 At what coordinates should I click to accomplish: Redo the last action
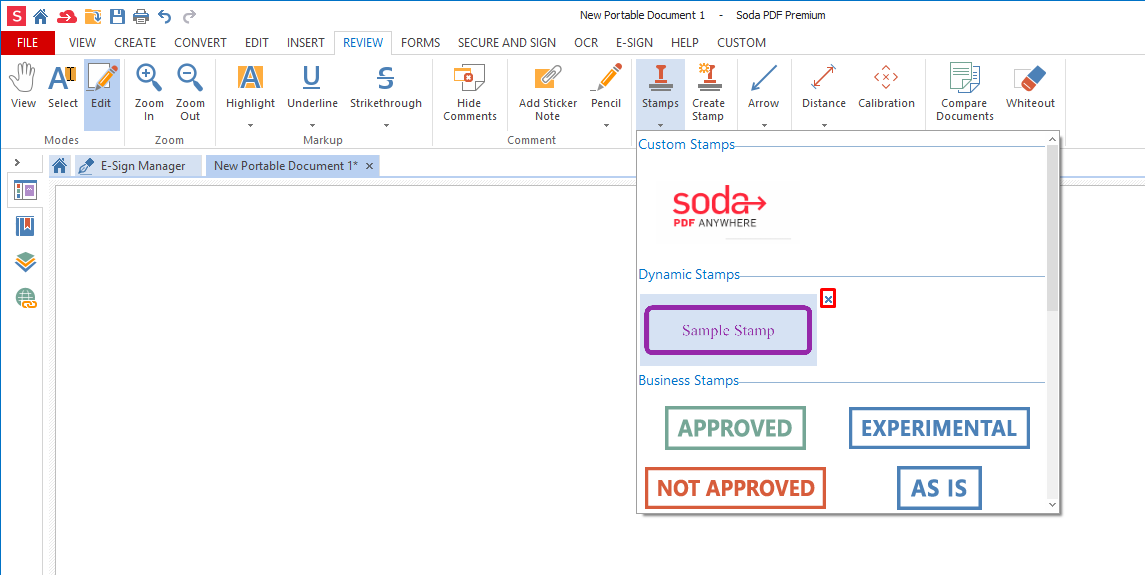(x=189, y=15)
